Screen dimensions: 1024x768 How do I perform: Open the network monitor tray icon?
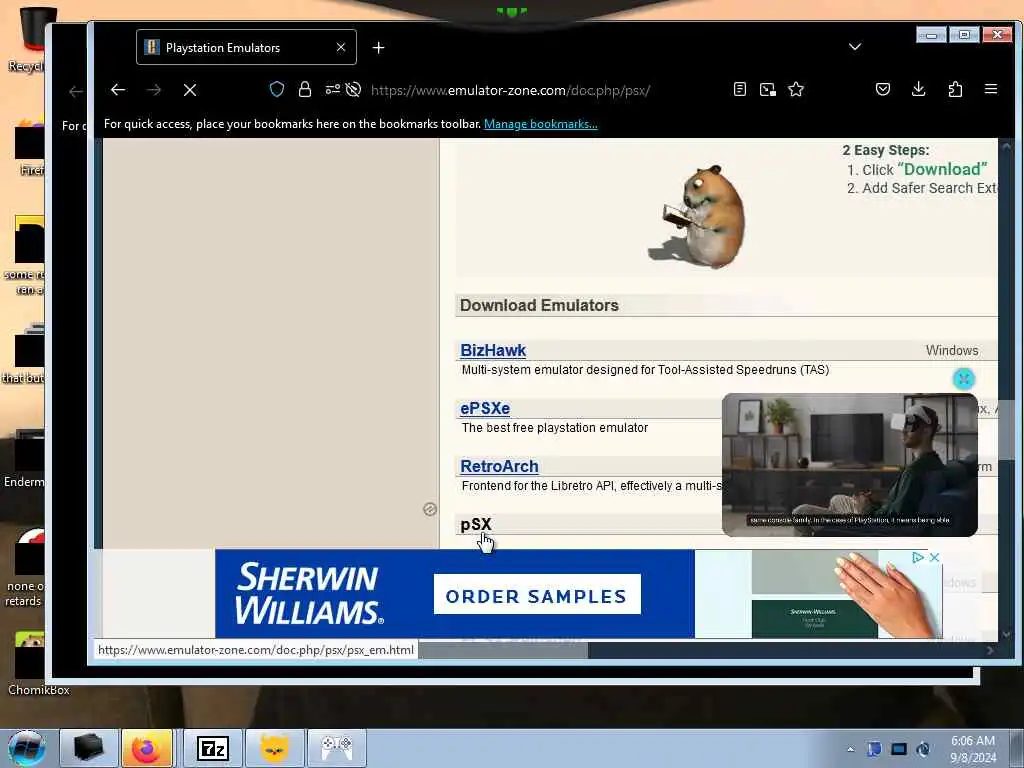point(899,749)
